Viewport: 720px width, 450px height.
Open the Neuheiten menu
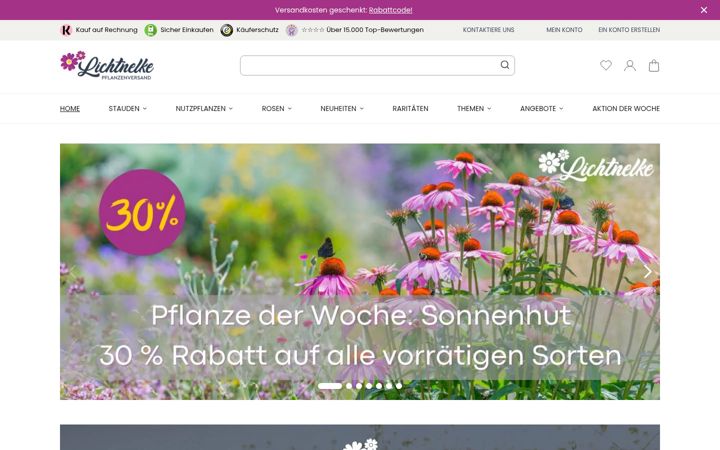[338, 108]
